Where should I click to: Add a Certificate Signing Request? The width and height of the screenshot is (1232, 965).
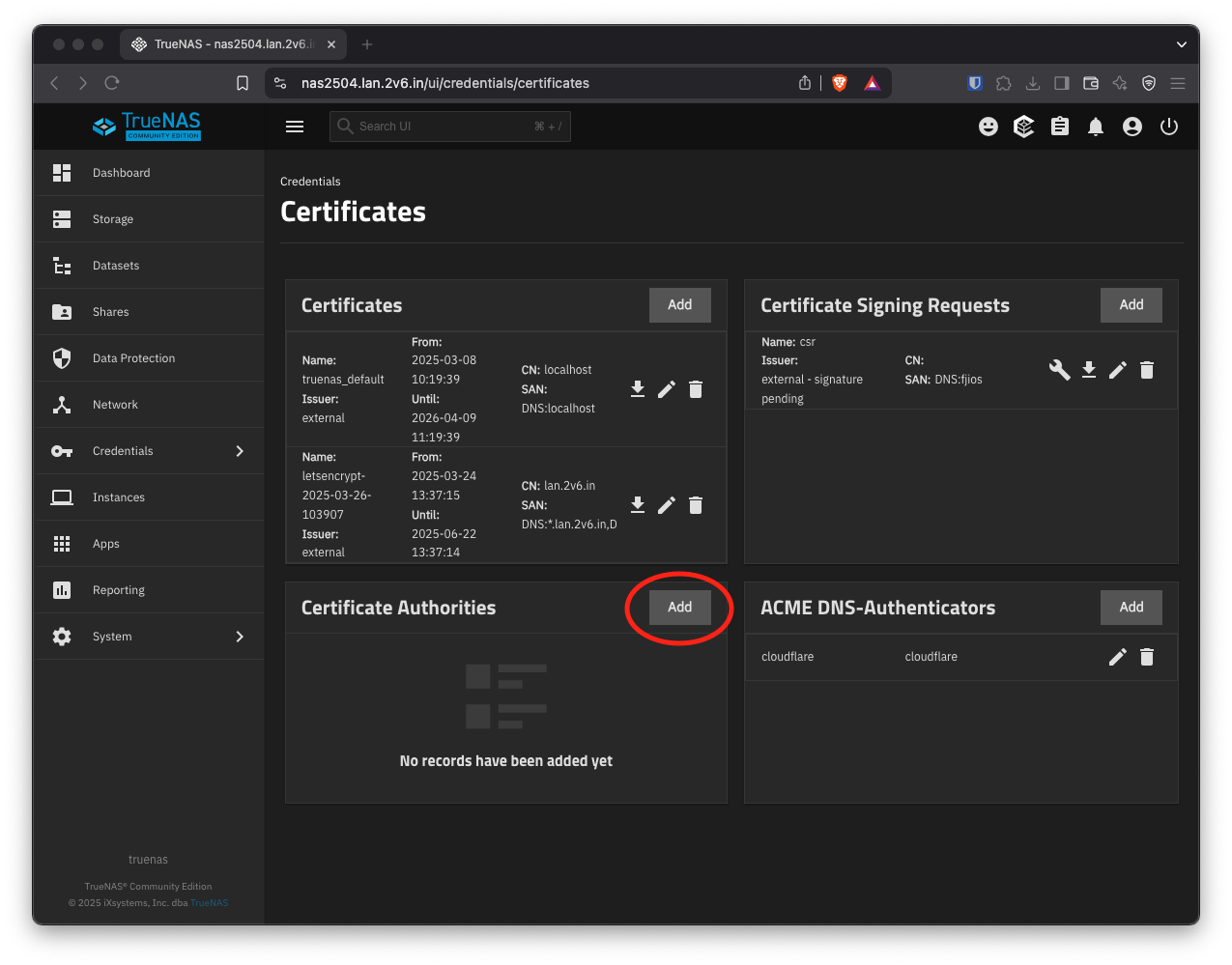point(1132,305)
